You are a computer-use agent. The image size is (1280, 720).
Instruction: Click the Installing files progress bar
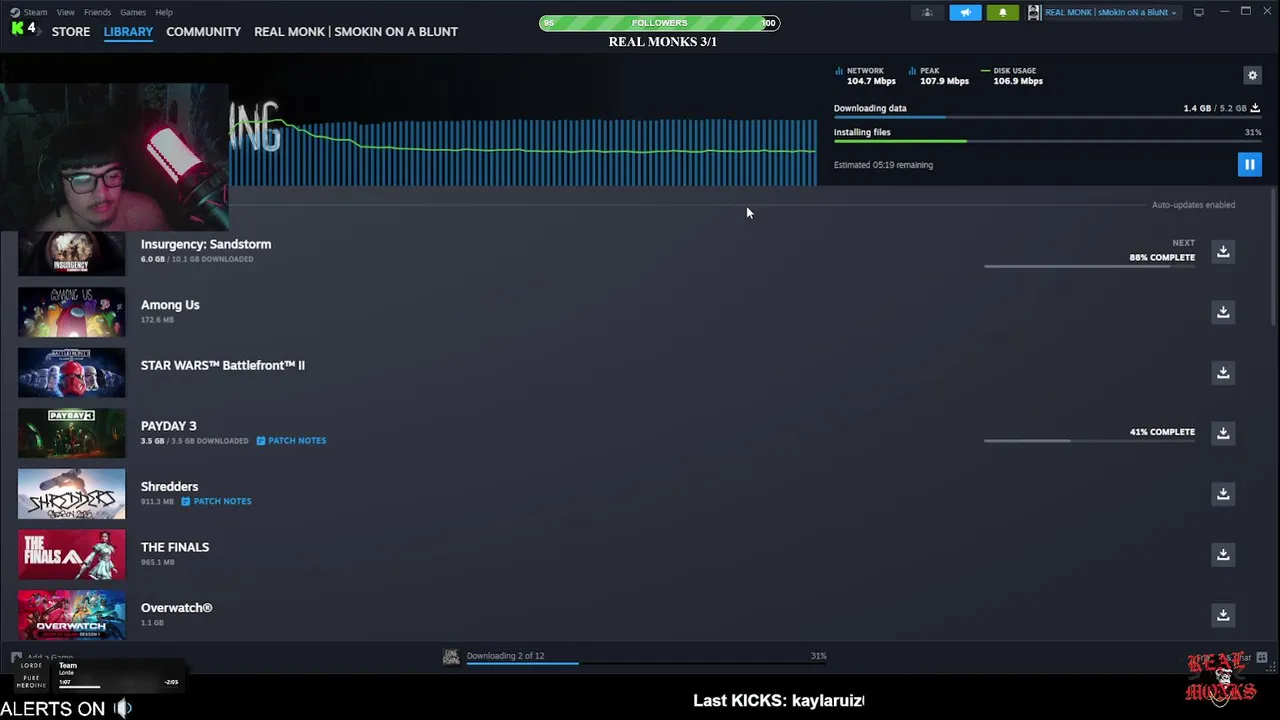pos(1047,141)
